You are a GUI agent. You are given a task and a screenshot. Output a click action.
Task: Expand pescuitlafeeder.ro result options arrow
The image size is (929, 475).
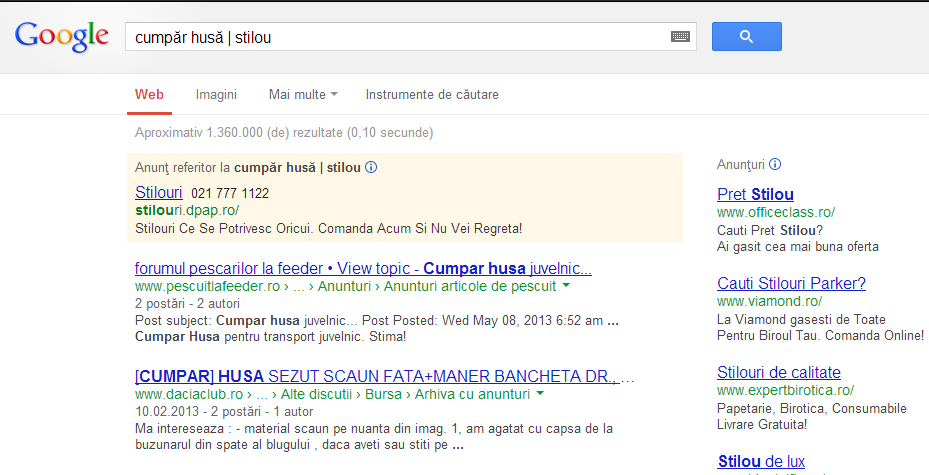click(567, 286)
